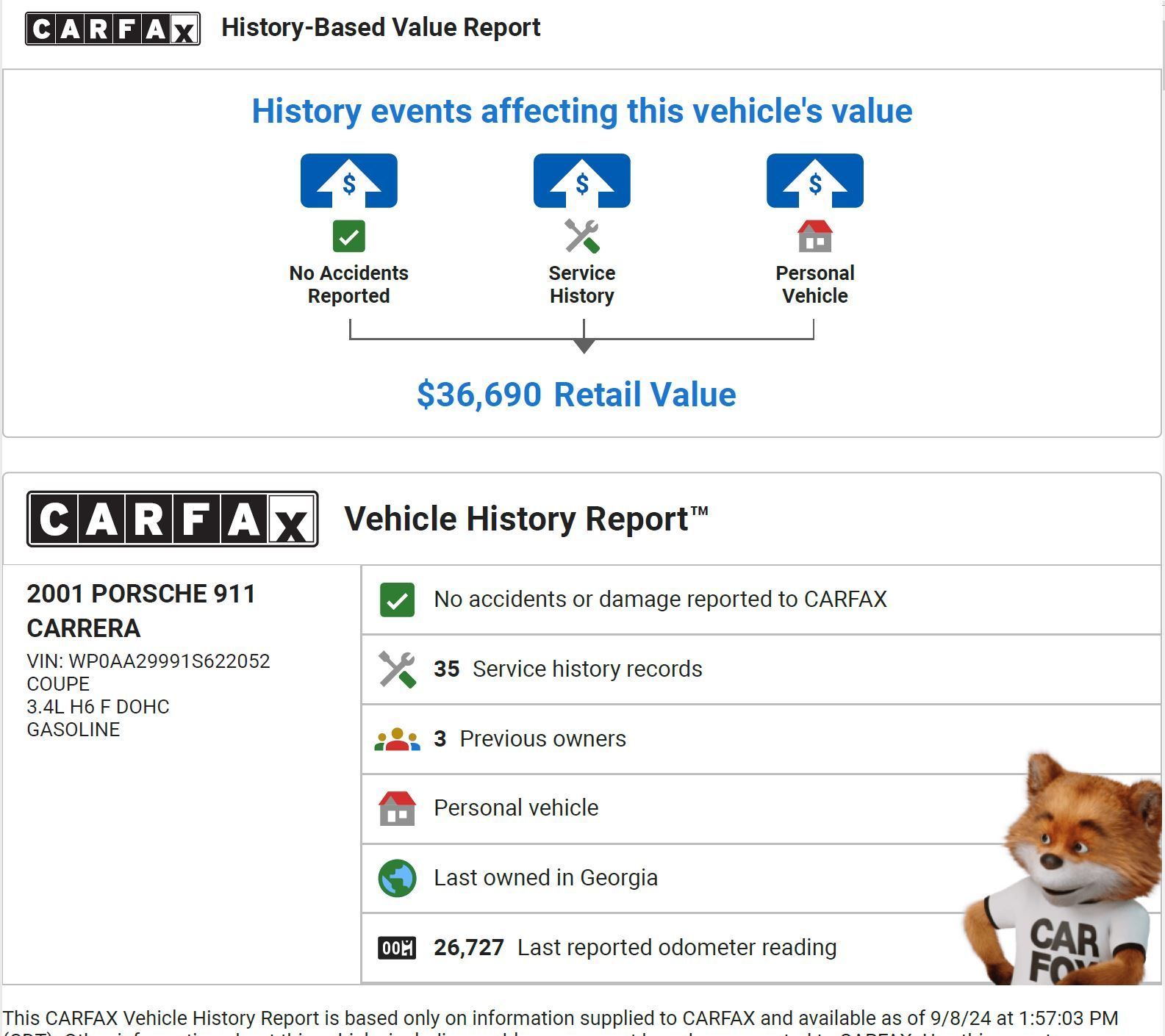This screenshot has height=1036, width=1165.
Task: Click History events affecting this vehicle's value heading
Action: pyautogui.click(x=582, y=112)
